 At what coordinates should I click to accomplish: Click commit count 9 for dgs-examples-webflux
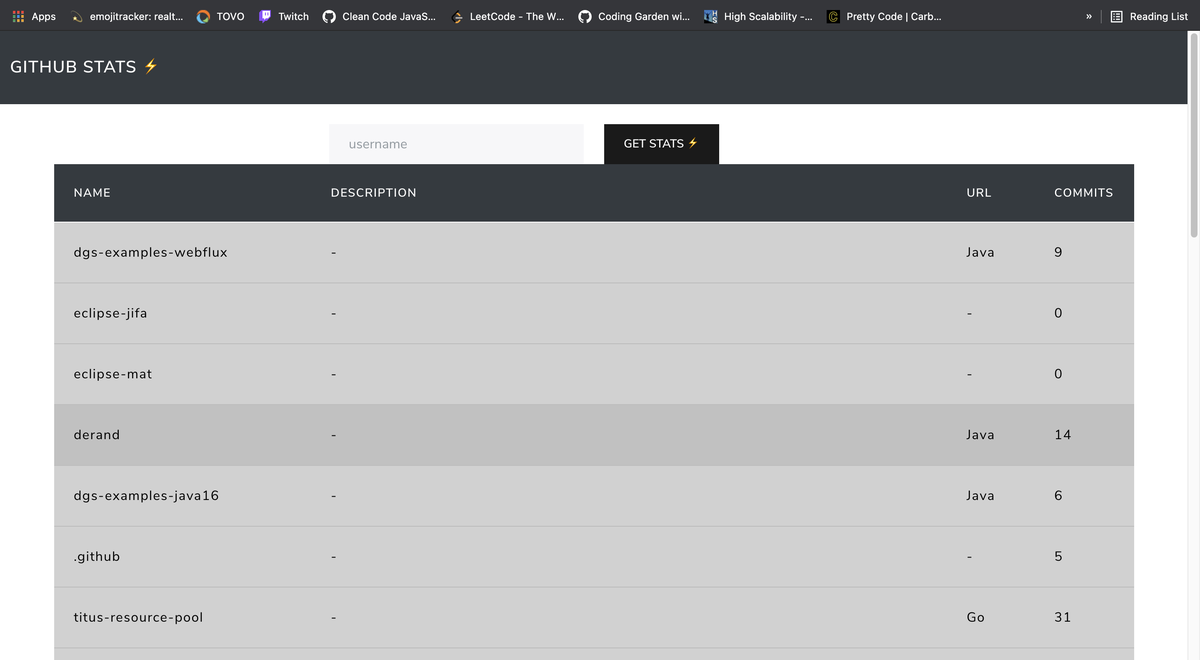pyautogui.click(x=1058, y=253)
